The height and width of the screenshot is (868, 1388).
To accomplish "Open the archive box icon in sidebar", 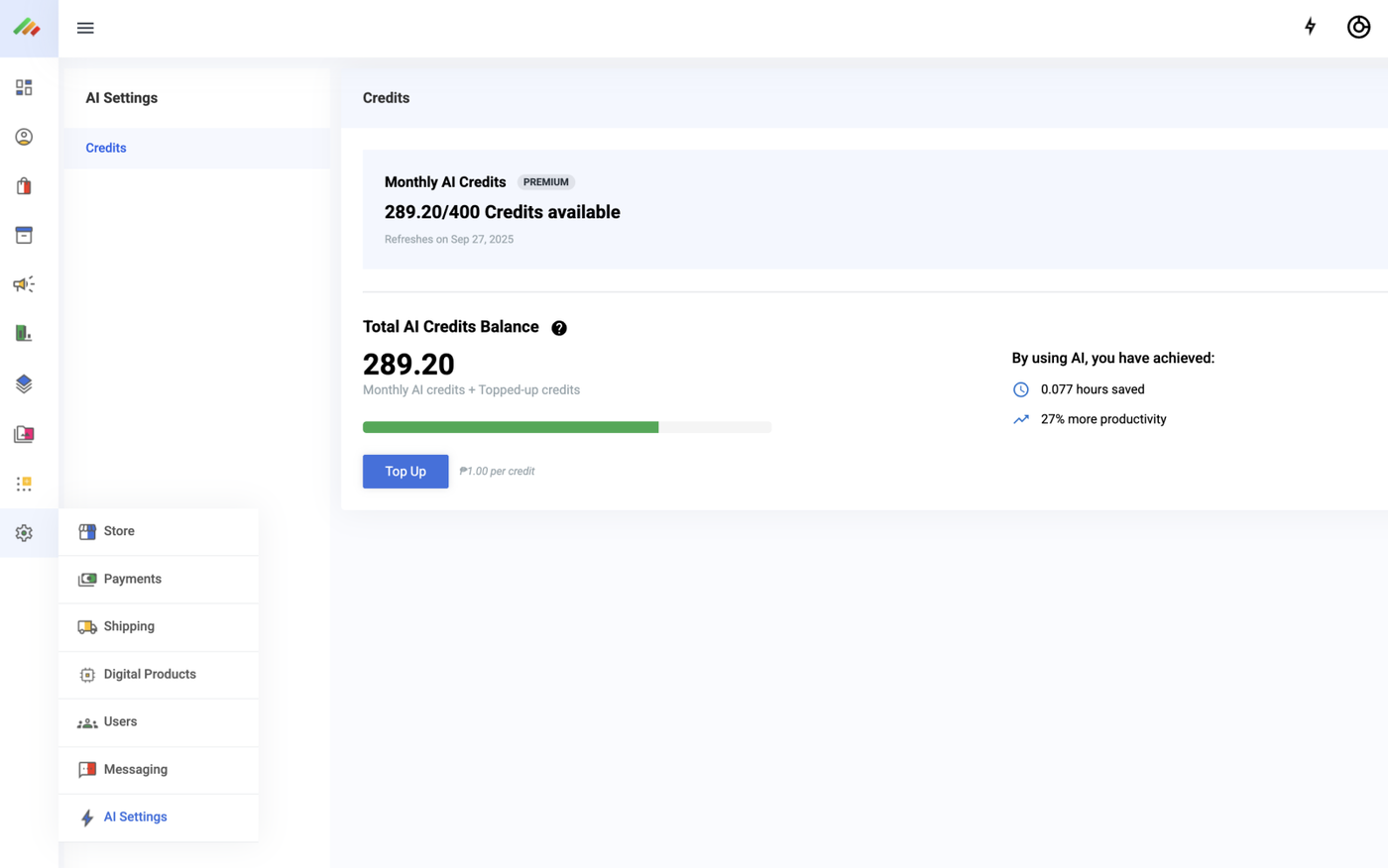I will [24, 235].
